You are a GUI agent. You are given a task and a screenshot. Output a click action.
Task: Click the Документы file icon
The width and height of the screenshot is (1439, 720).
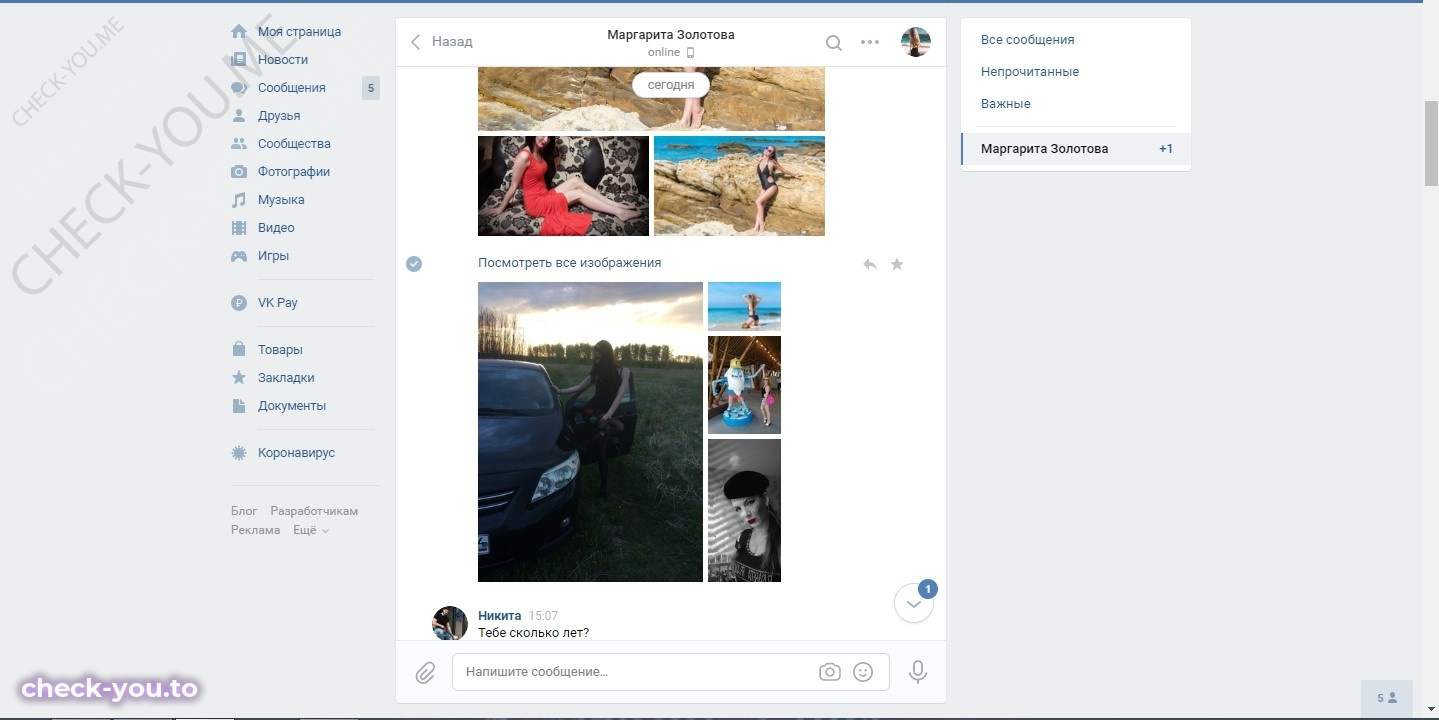239,406
